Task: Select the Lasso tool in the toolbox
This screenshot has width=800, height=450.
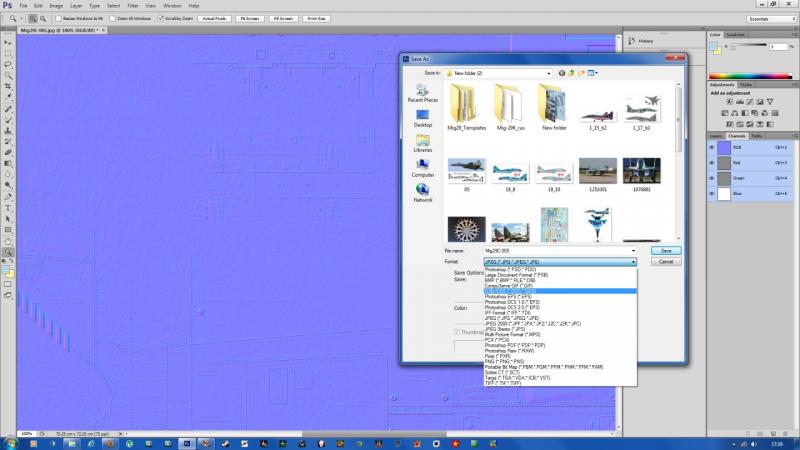Action: (x=8, y=65)
